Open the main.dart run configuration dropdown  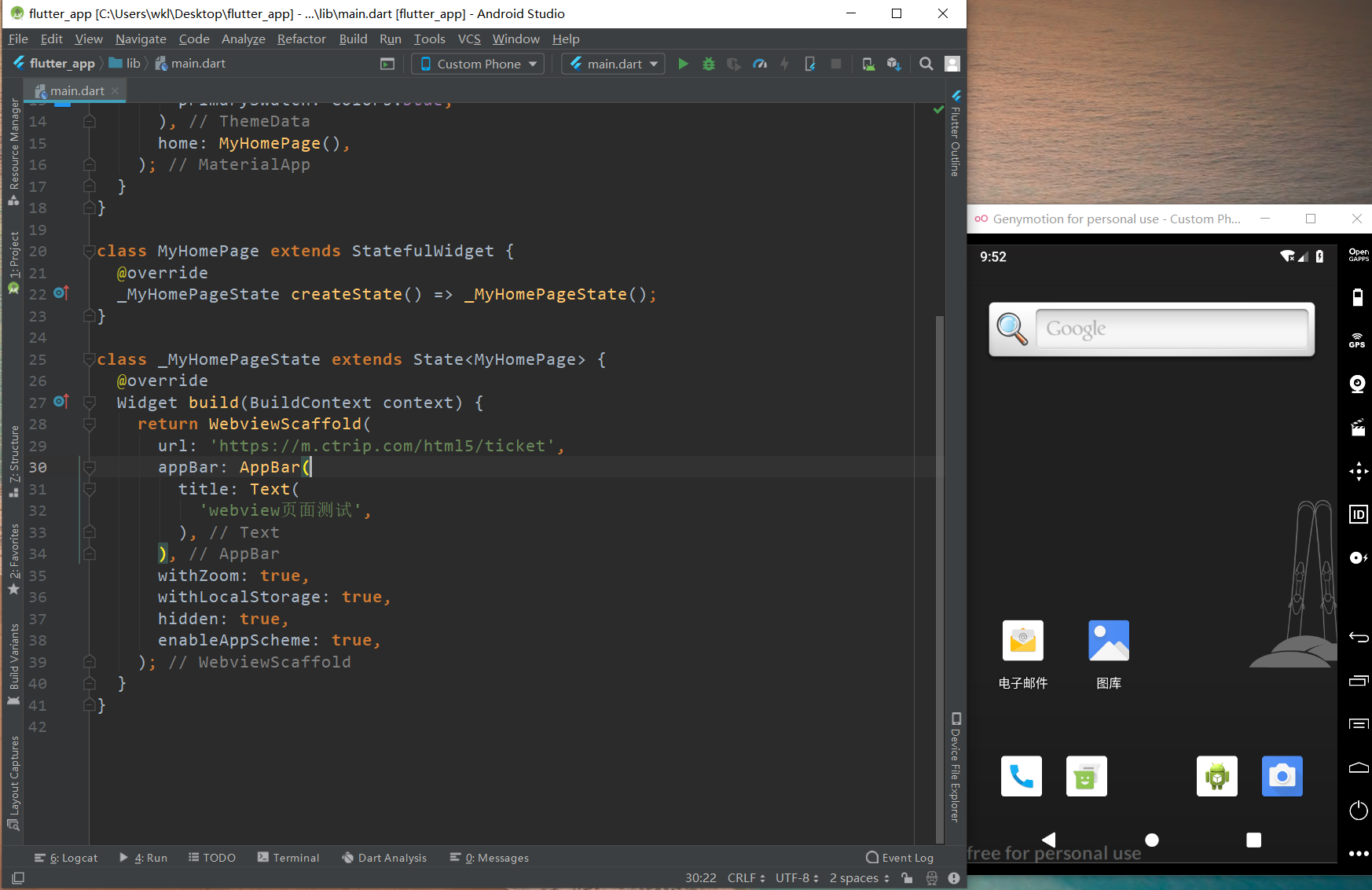pyautogui.click(x=614, y=64)
